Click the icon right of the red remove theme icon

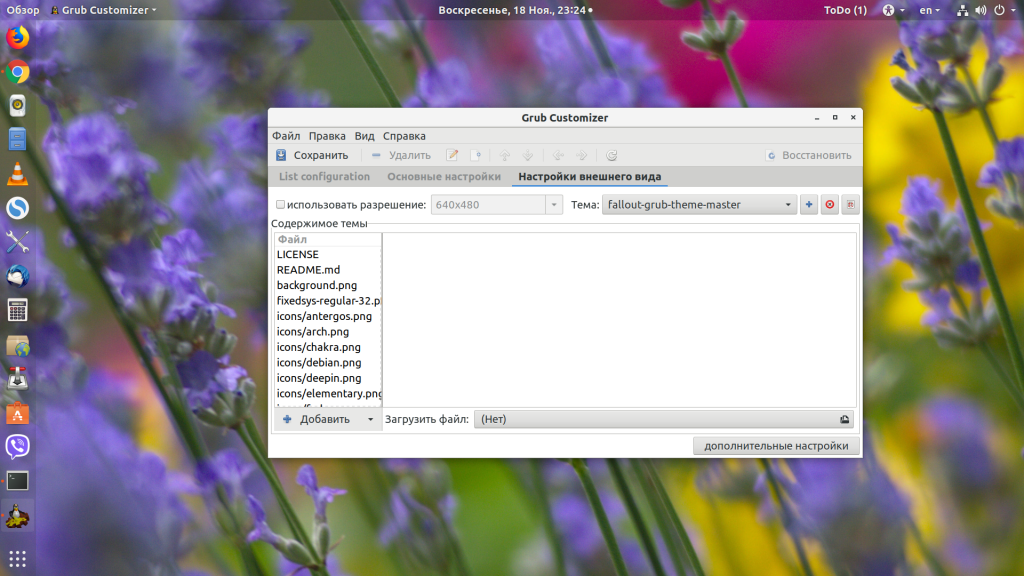click(850, 205)
